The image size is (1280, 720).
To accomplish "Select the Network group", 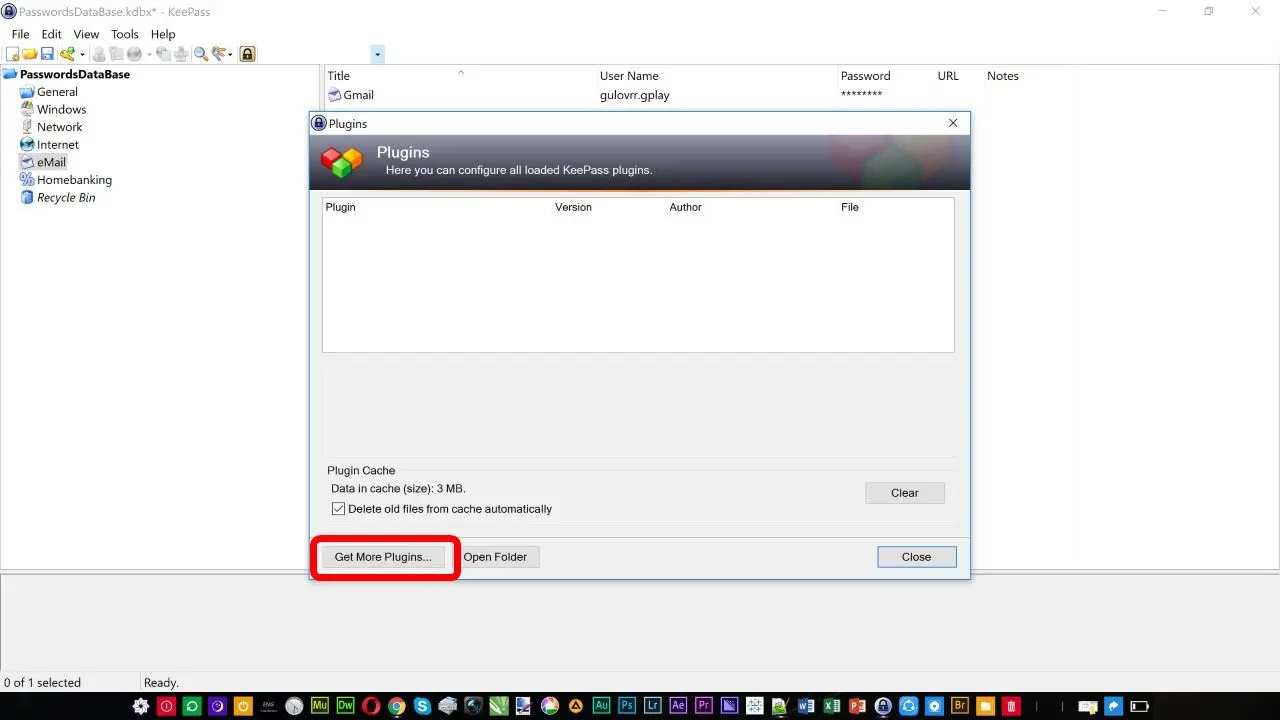I will click(x=60, y=127).
